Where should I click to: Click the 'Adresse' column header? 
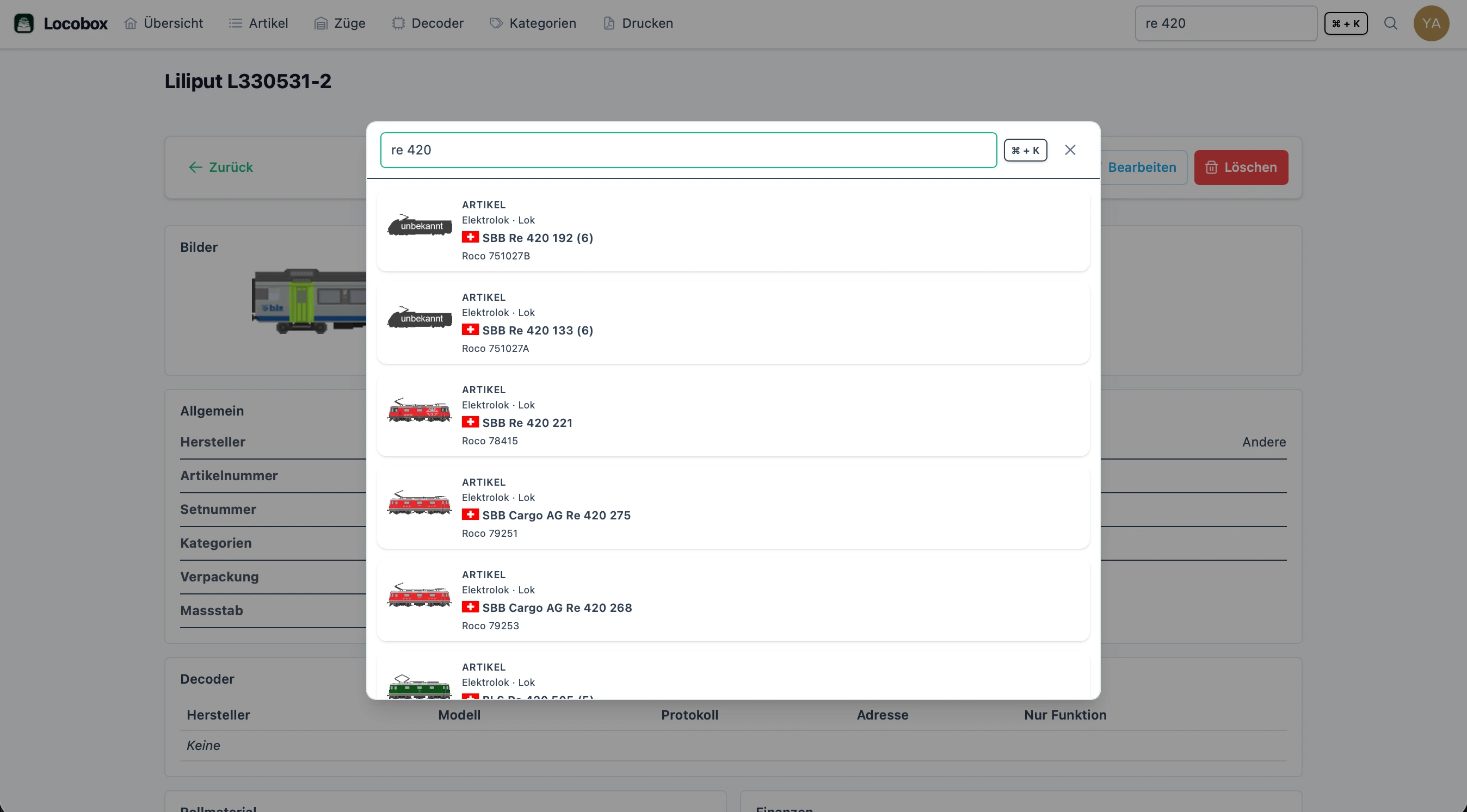(x=883, y=715)
